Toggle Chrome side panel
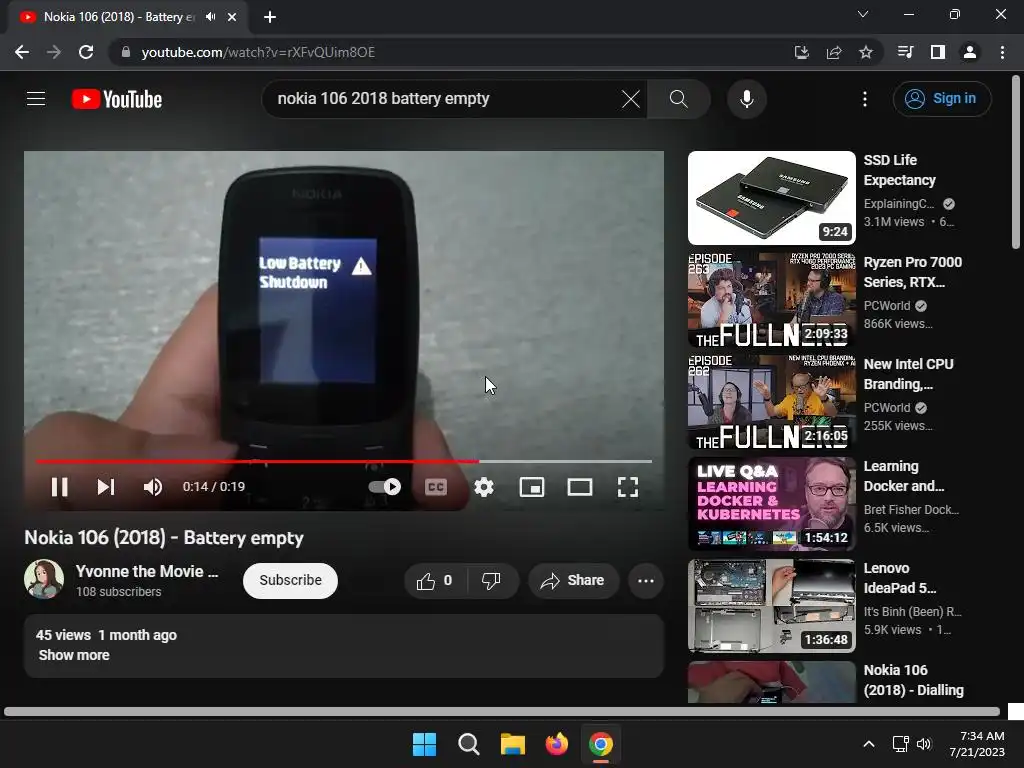Viewport: 1024px width, 768px height. (938, 52)
